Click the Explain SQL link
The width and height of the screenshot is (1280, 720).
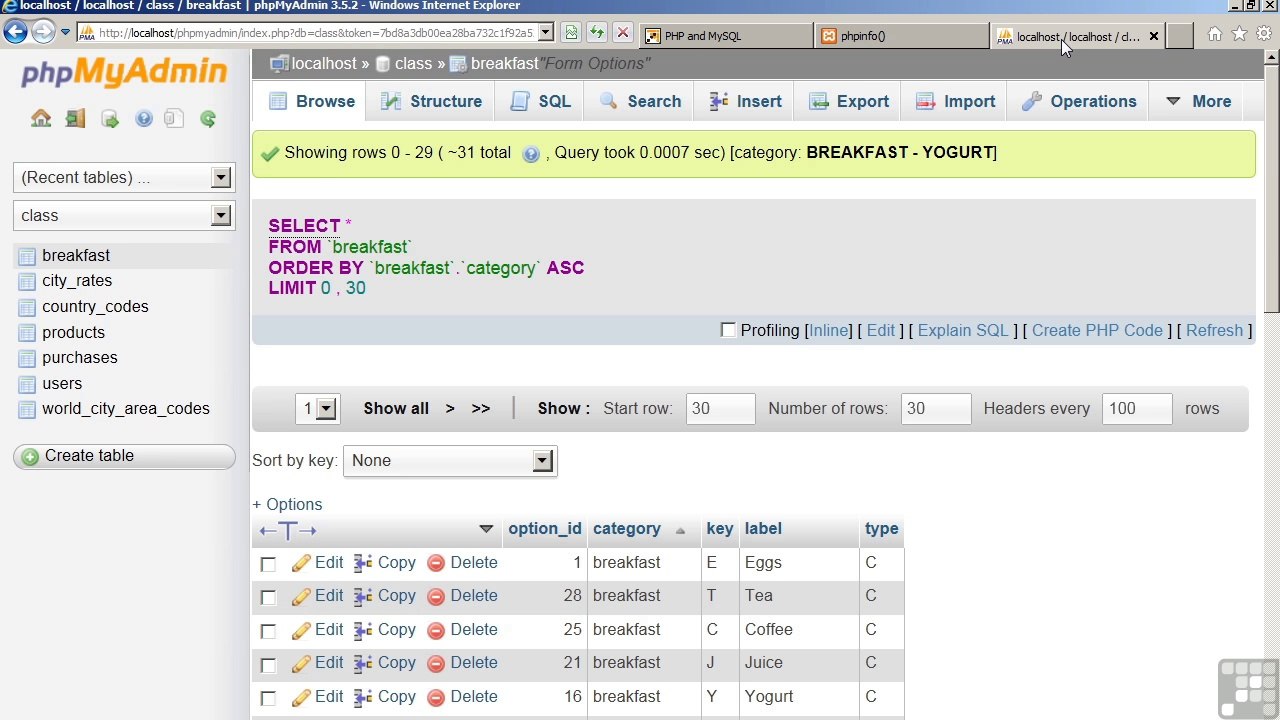click(963, 330)
